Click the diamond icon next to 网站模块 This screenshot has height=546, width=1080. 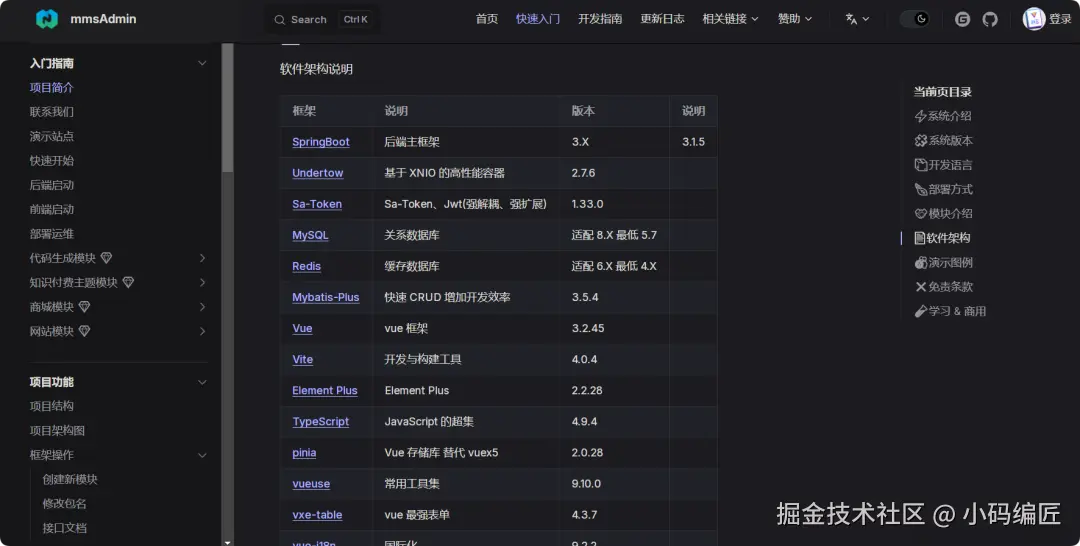pos(84,331)
